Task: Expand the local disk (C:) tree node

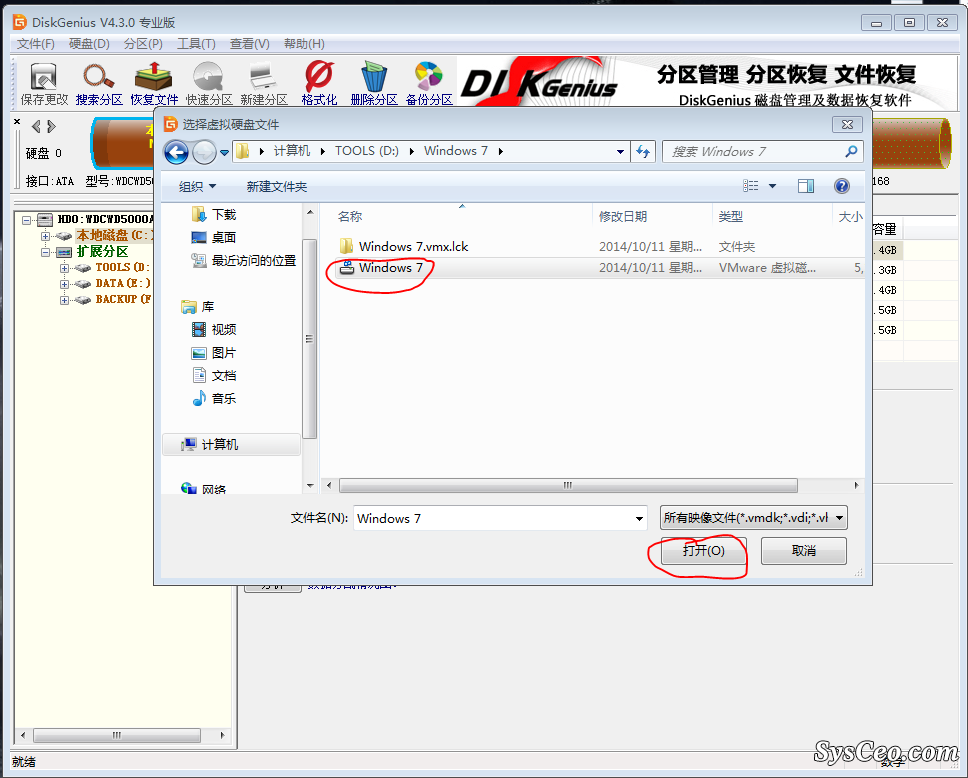Action: [45, 236]
